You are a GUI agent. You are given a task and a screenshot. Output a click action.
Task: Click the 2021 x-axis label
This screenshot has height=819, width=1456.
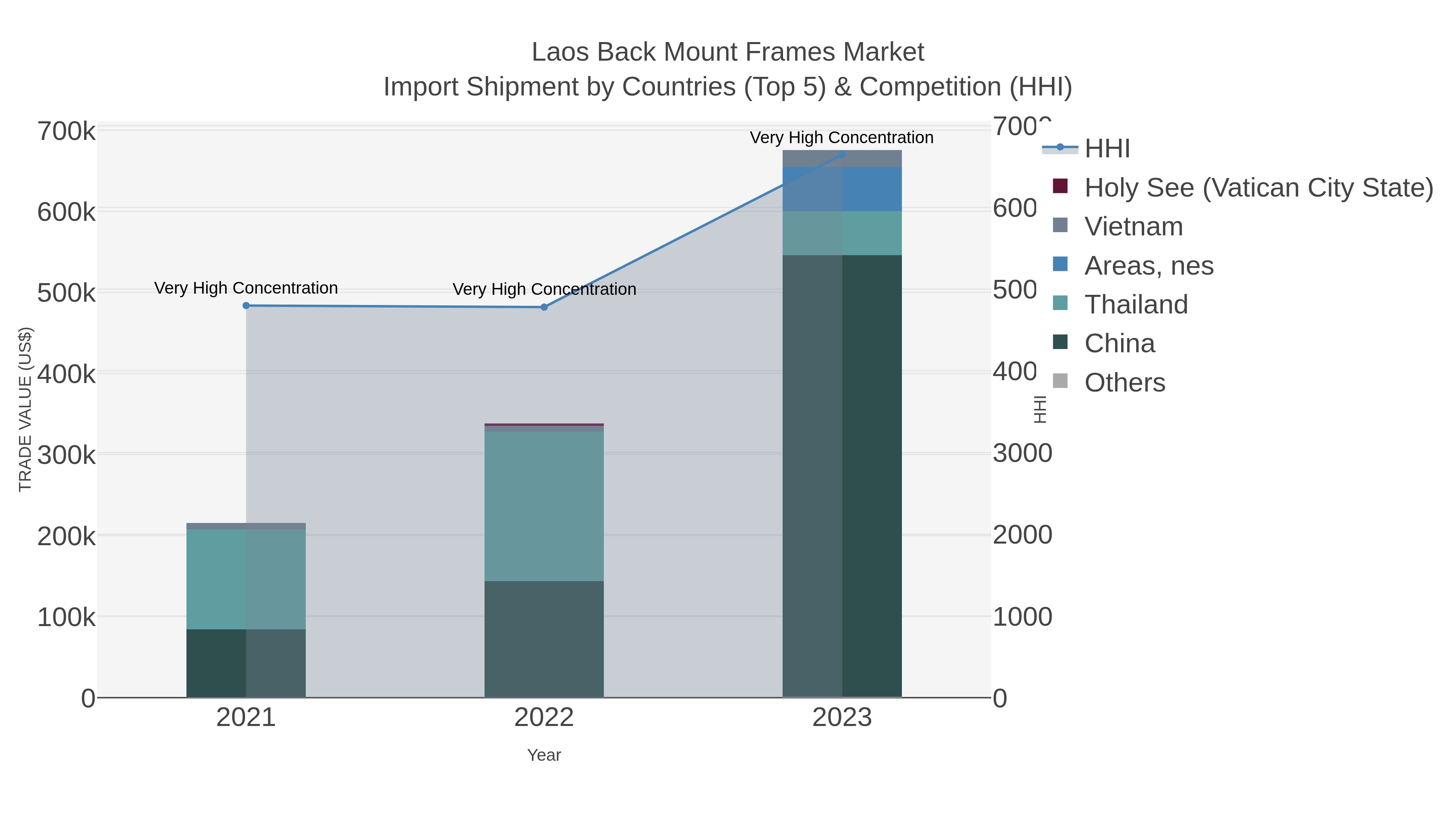[246, 718]
